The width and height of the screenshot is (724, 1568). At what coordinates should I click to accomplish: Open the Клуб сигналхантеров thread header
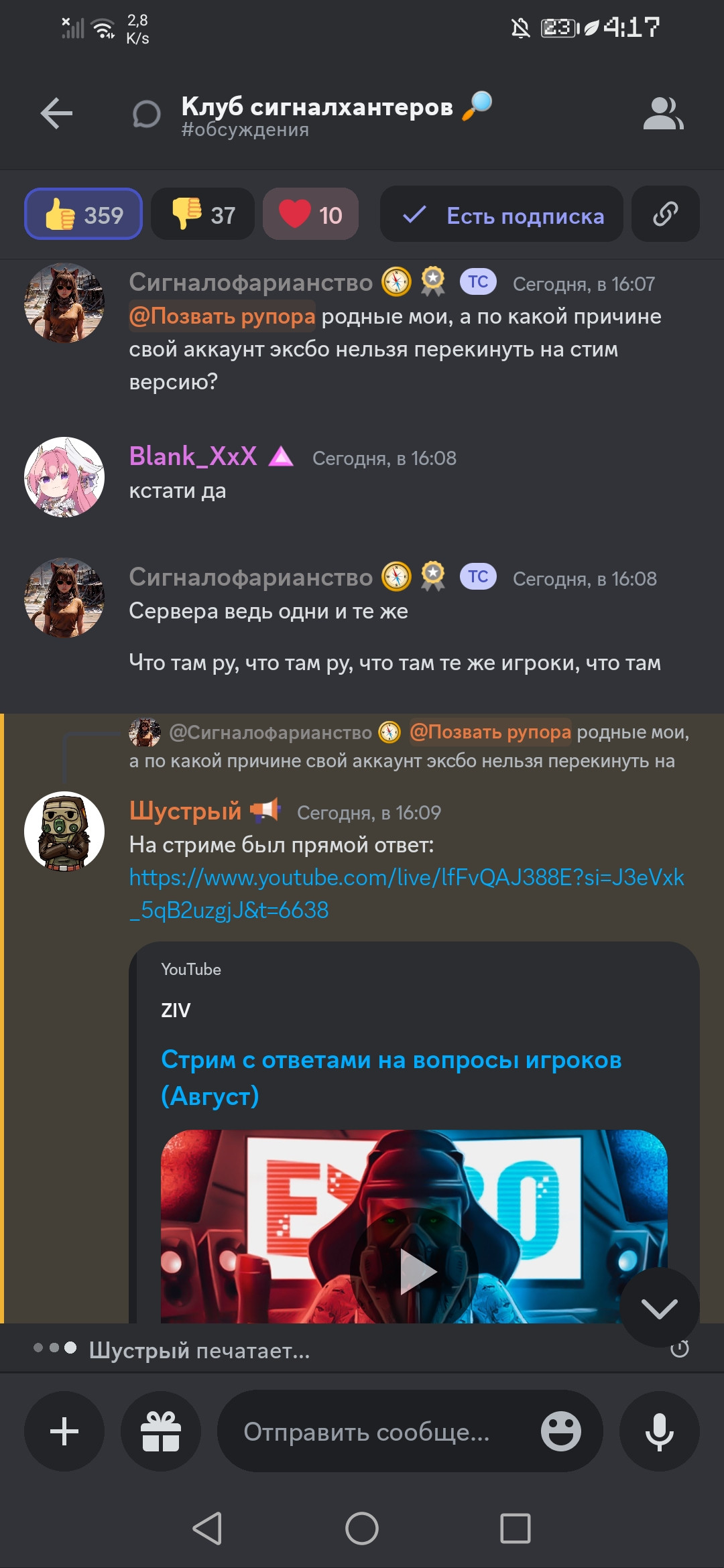pyautogui.click(x=317, y=114)
